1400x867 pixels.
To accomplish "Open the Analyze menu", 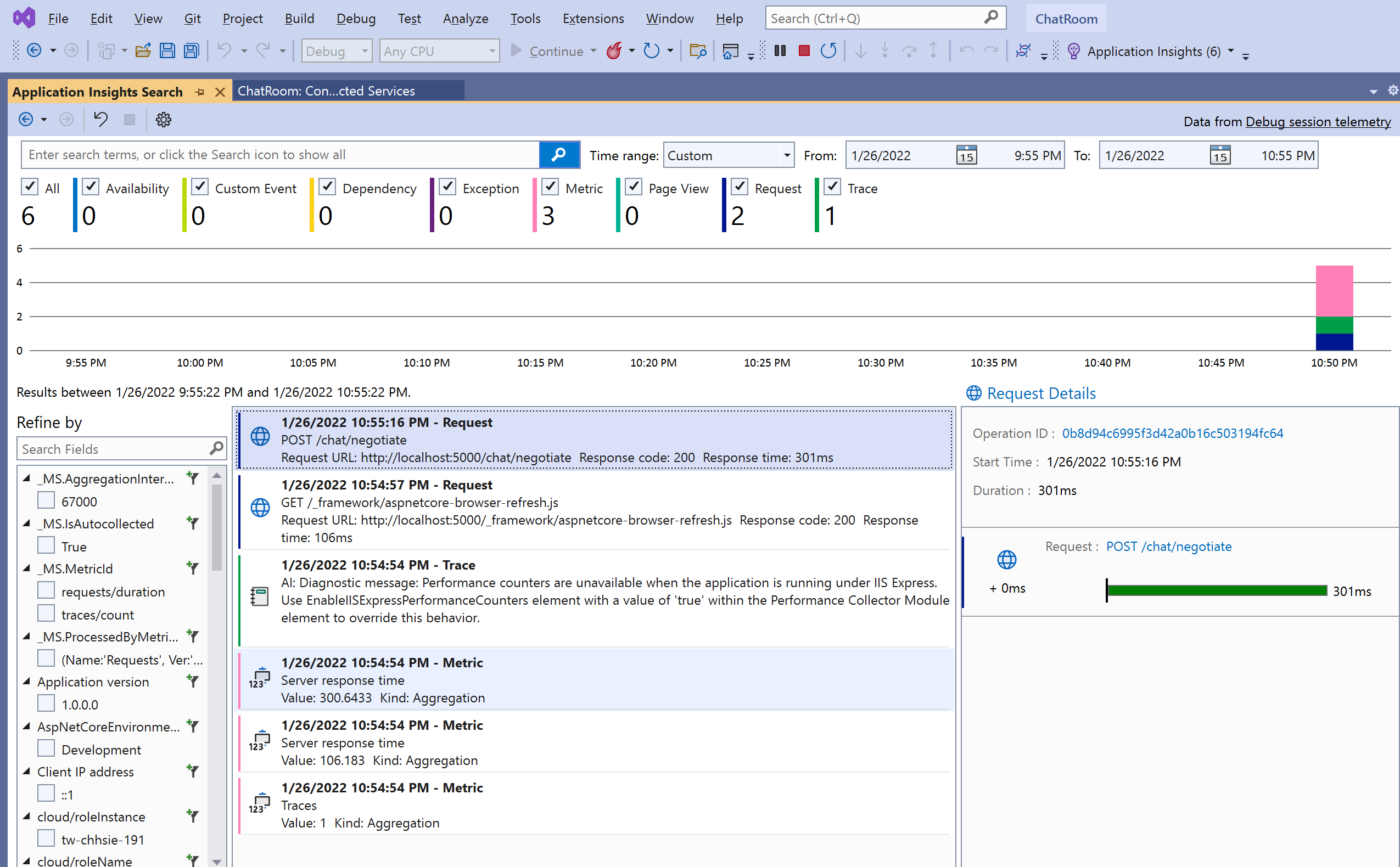I will pos(465,18).
